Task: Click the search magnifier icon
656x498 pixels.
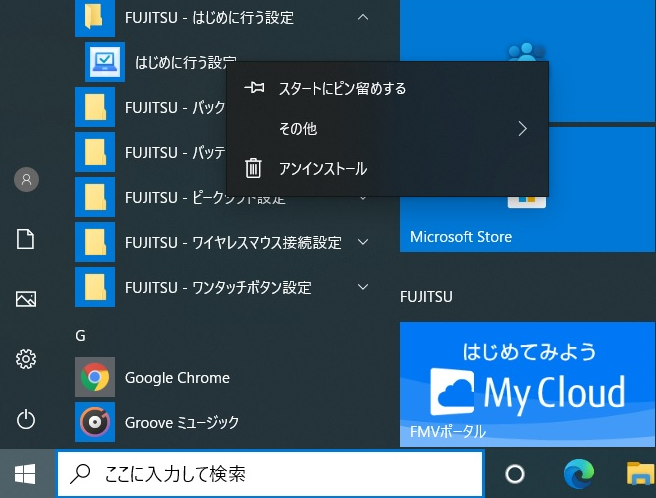Action: coord(80,474)
